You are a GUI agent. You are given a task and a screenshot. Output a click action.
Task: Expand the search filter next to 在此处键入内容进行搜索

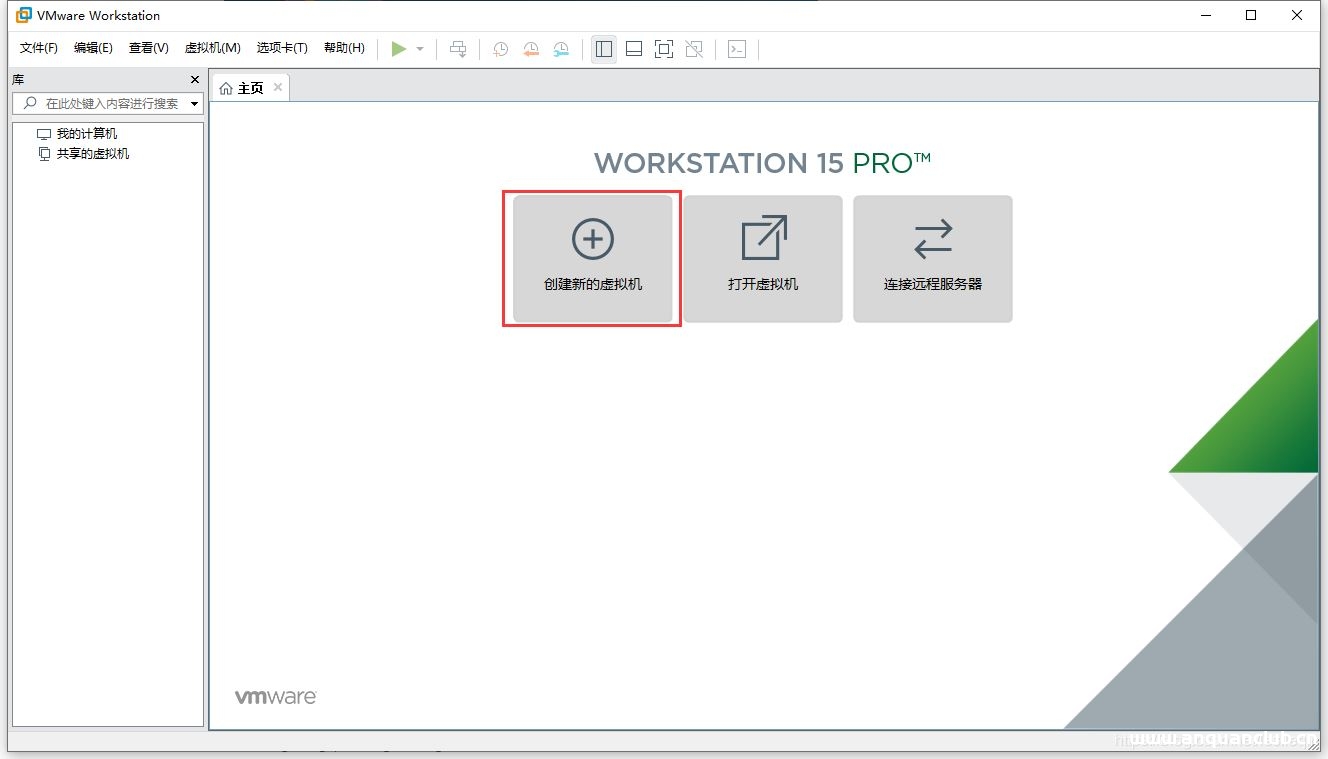coord(196,103)
